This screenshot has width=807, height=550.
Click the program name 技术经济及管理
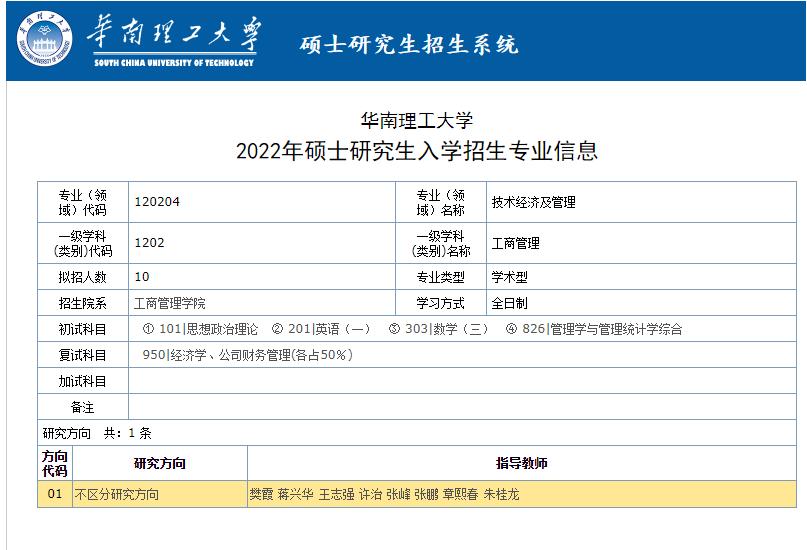[x=534, y=202]
